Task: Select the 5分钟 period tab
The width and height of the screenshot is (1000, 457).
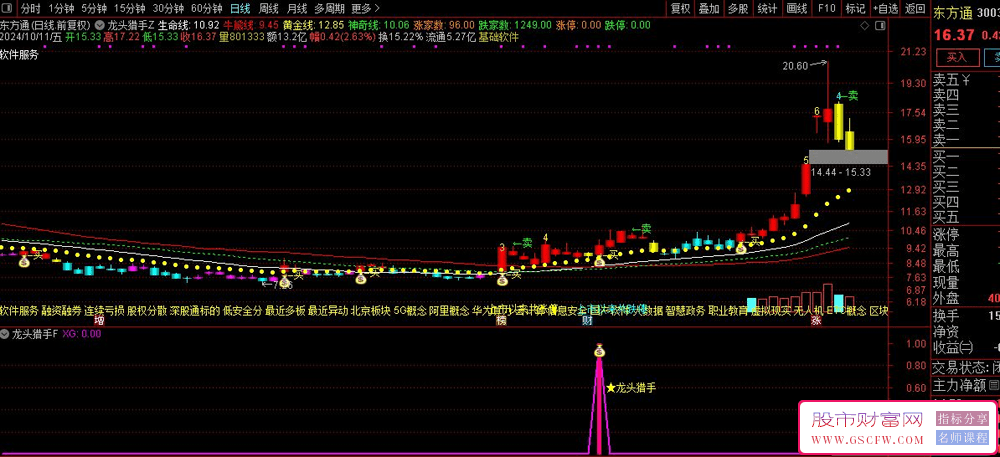Action: point(94,8)
